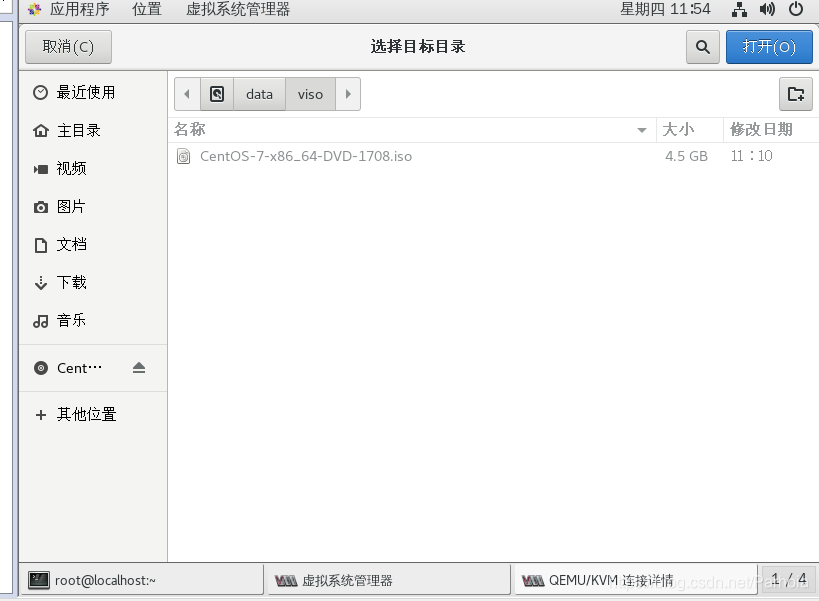Click the GNOME activities foot icon

pos(34,9)
